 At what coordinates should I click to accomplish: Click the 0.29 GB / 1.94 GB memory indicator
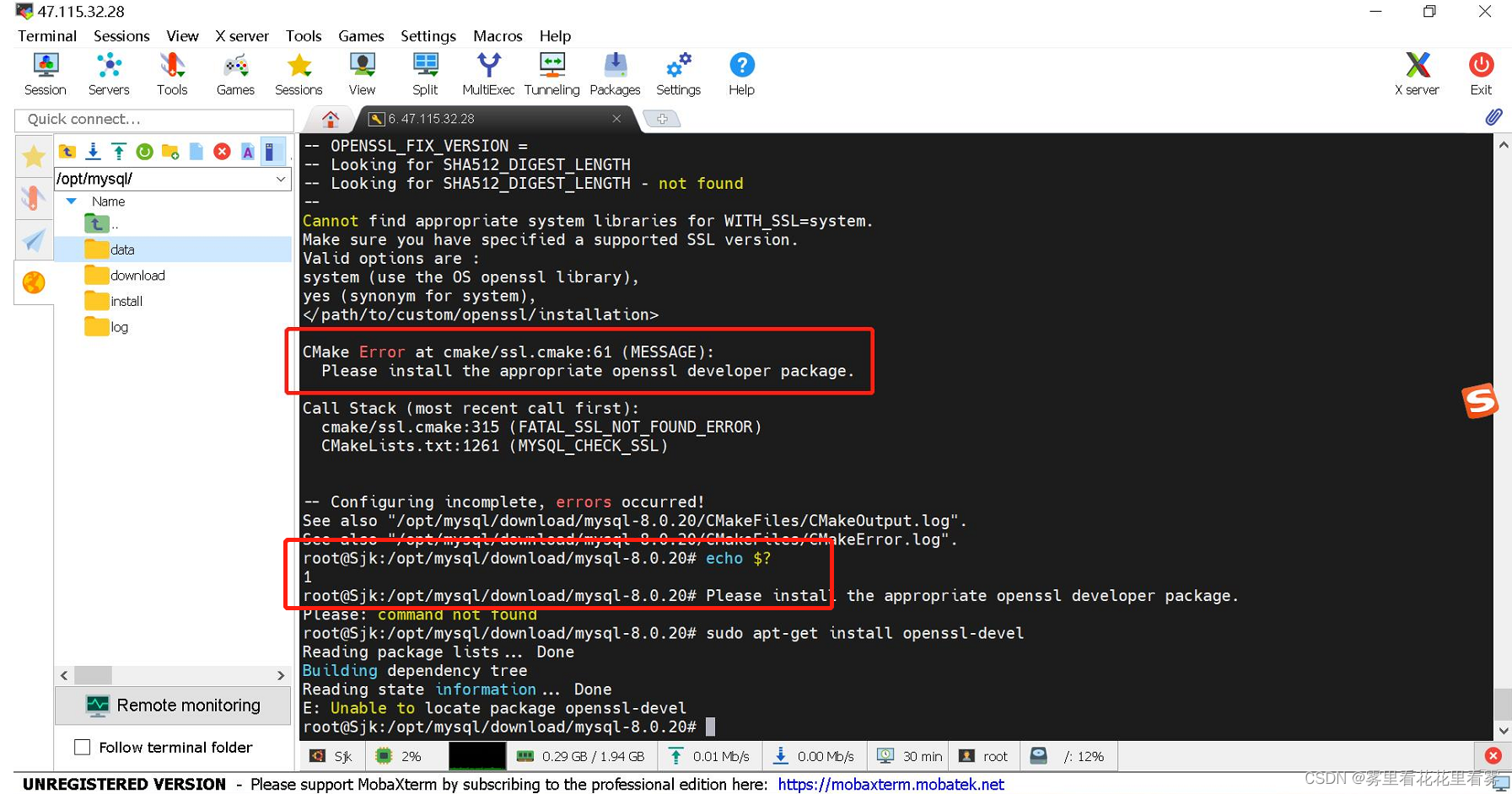pos(581,756)
